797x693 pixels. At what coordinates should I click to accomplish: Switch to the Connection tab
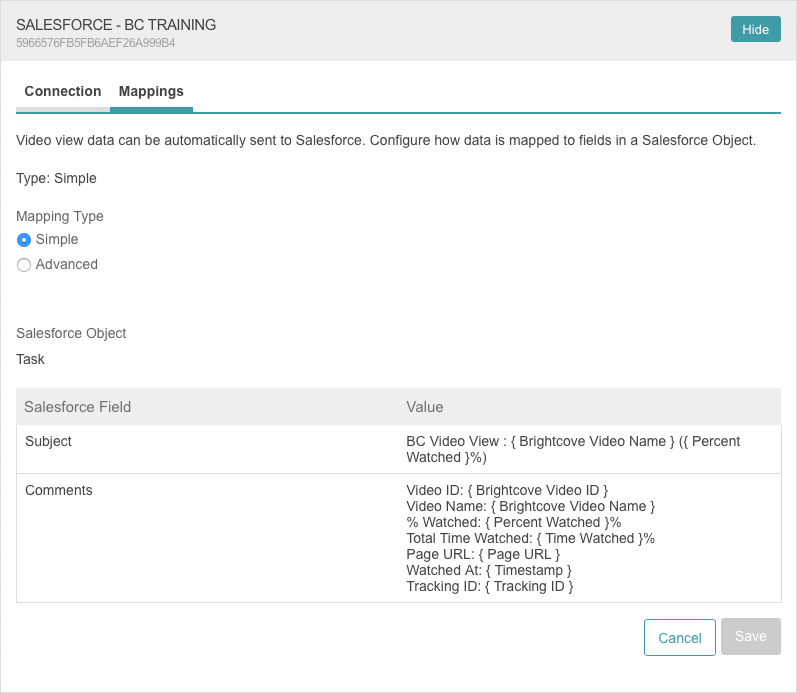(x=63, y=92)
